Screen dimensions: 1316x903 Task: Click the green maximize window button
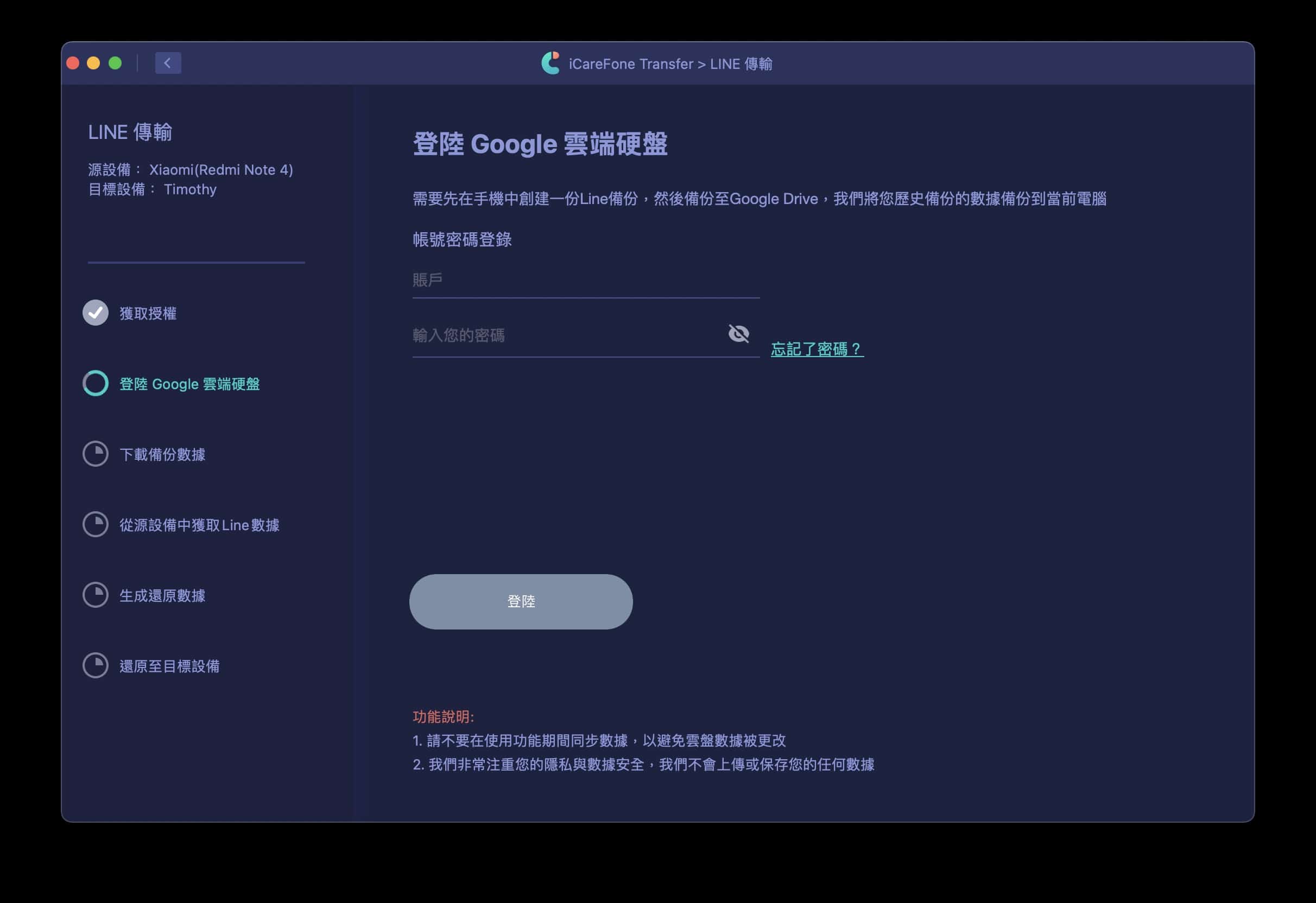115,63
